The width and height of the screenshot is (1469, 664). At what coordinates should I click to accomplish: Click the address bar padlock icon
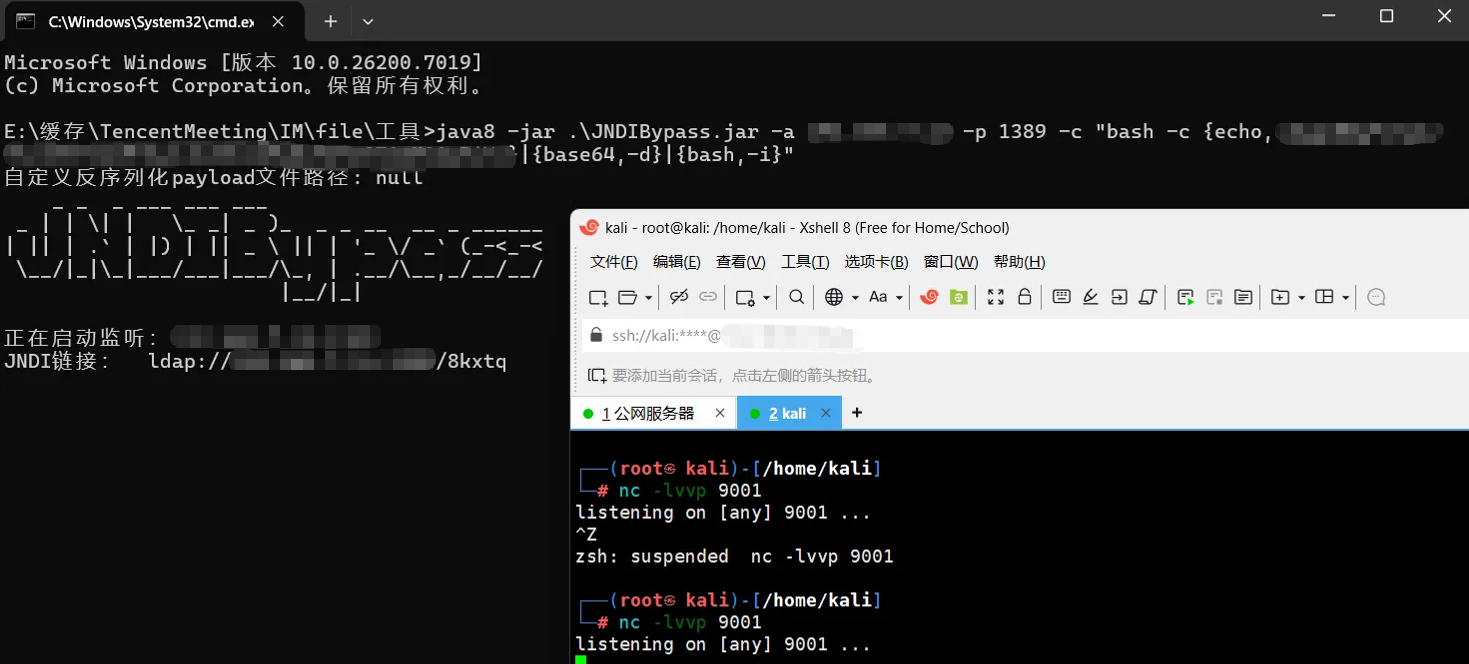[x=597, y=336]
